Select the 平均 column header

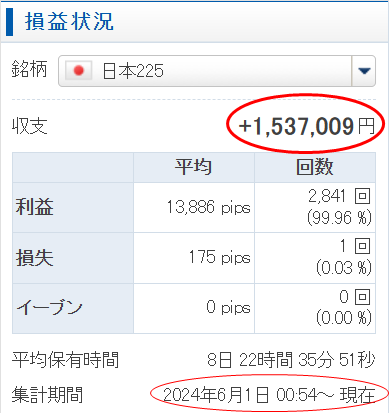coord(194,167)
